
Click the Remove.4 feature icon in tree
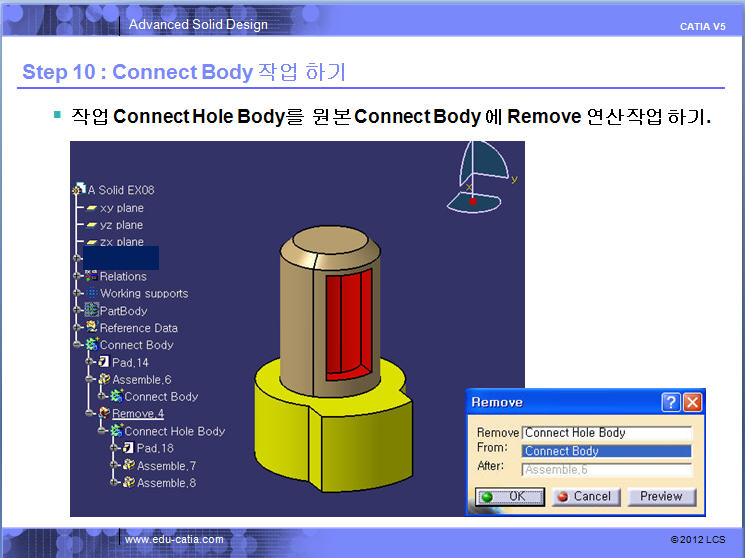(104, 414)
